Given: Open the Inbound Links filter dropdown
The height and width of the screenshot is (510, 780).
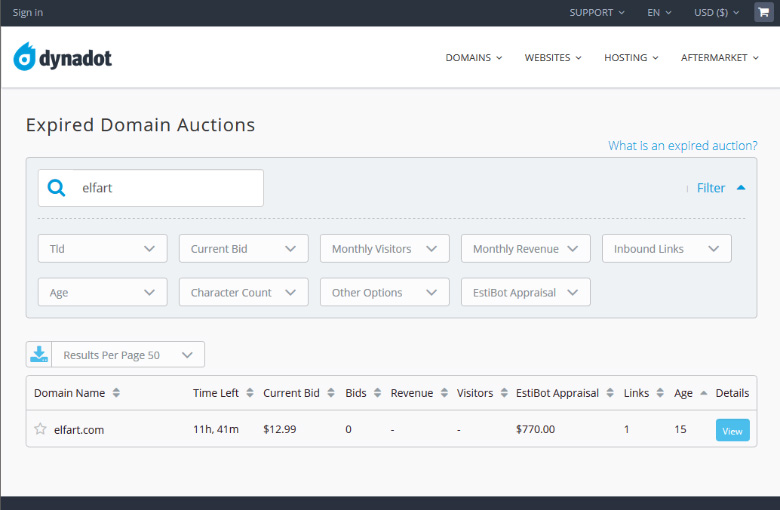Looking at the screenshot, I should coord(667,249).
